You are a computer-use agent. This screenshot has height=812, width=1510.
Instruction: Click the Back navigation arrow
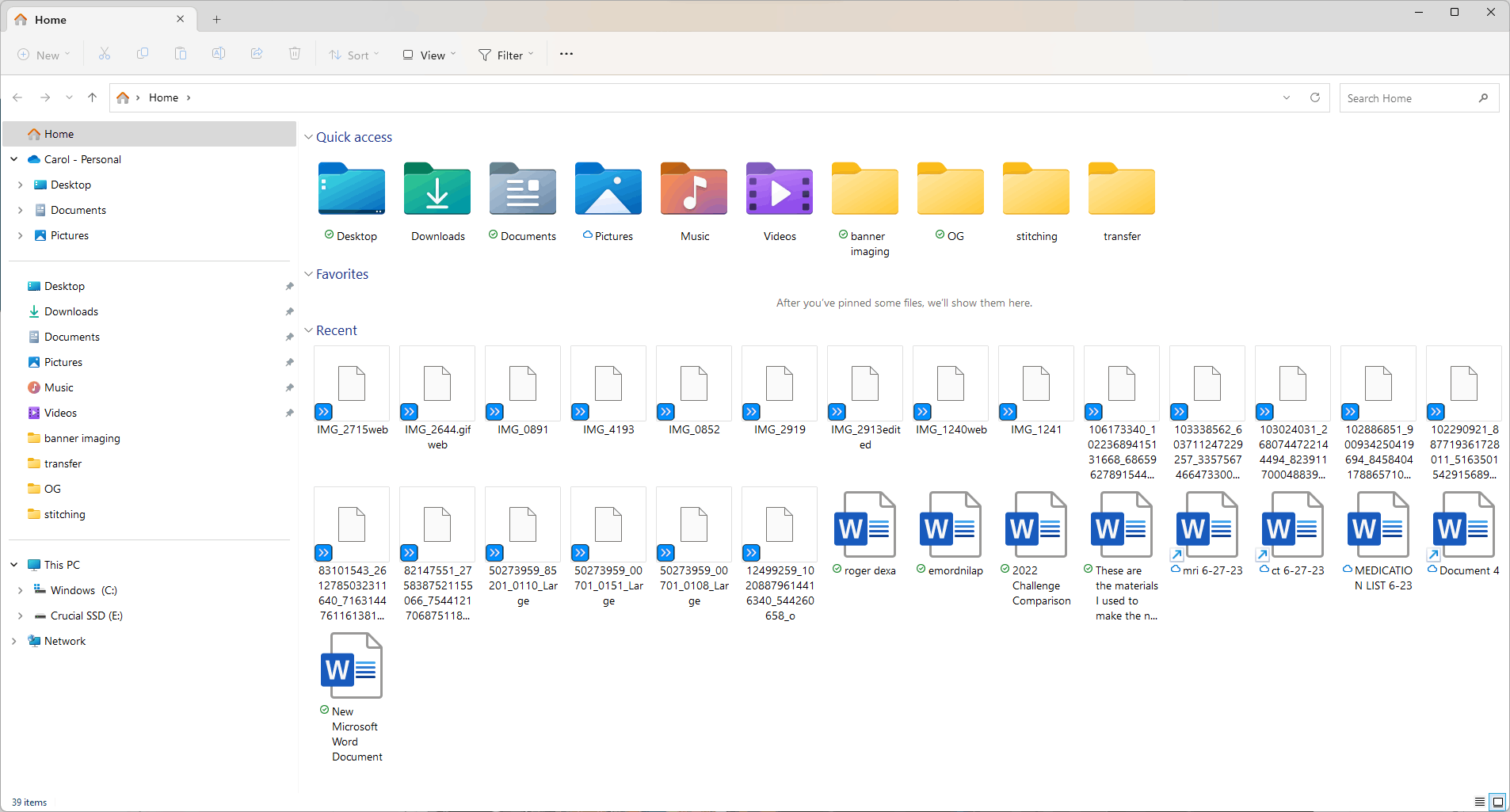(17, 97)
